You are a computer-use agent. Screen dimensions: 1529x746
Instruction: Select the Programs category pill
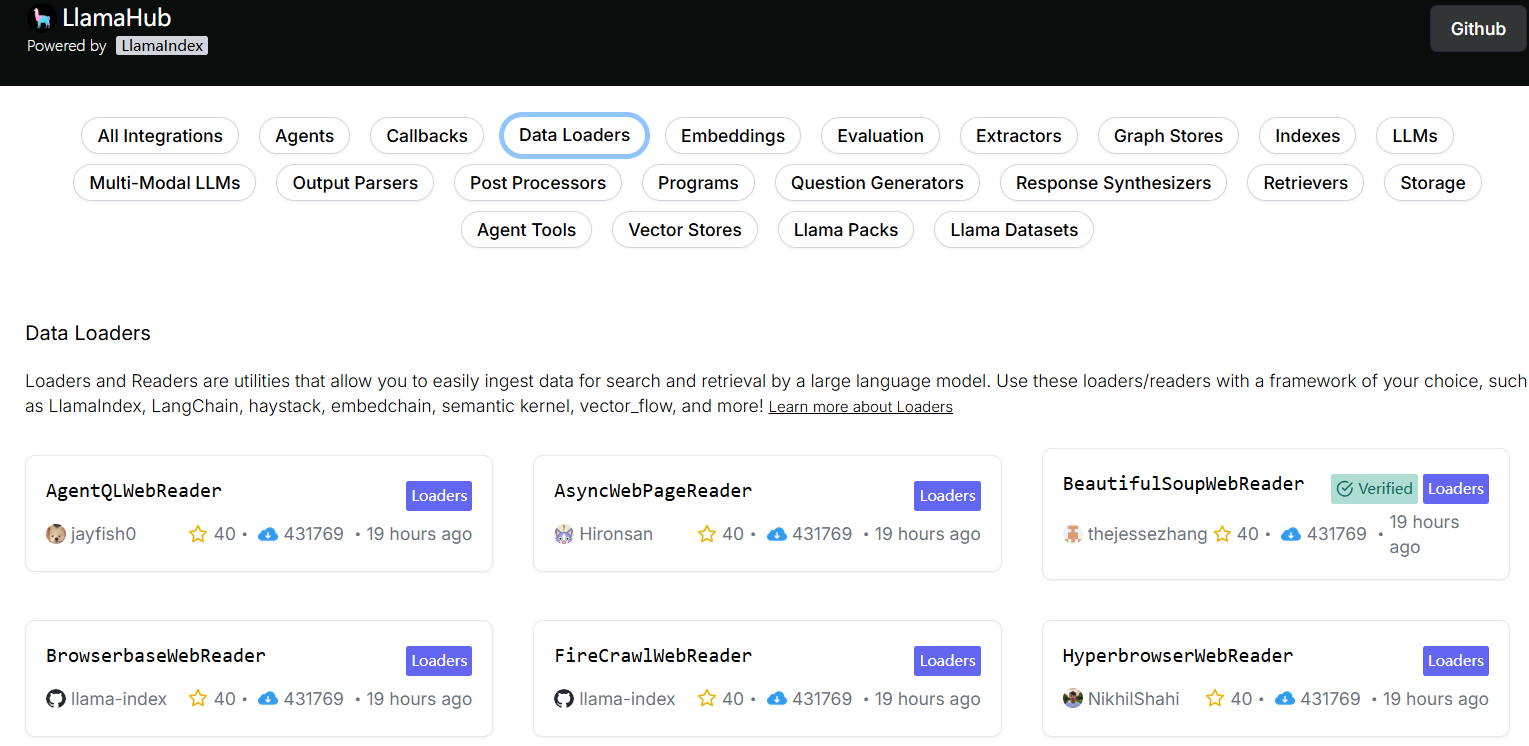click(x=698, y=183)
